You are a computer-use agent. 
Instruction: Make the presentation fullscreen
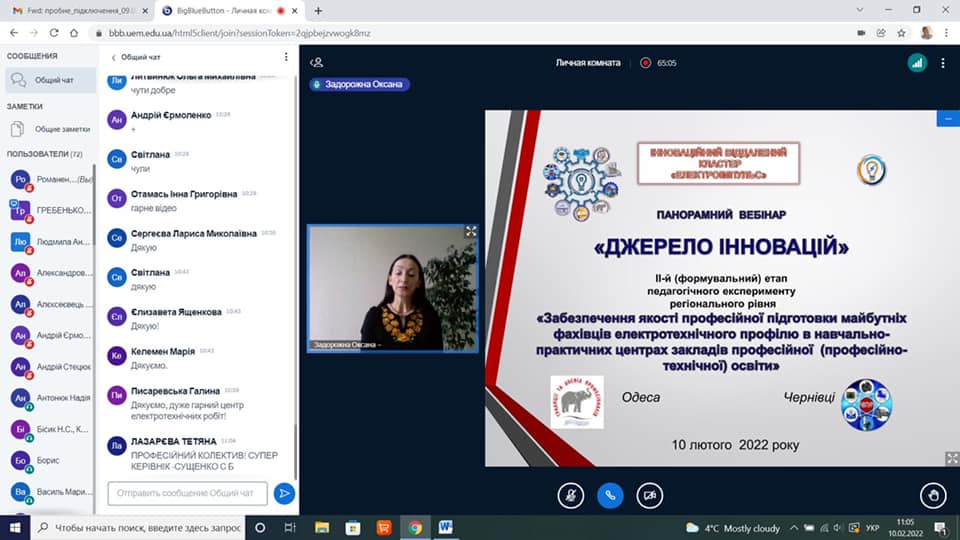[952, 458]
